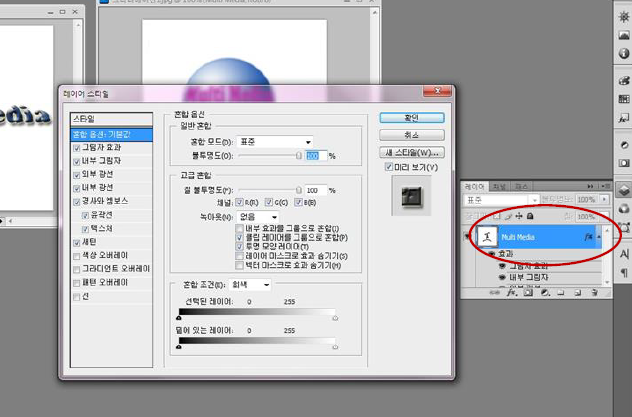Click the 확인 button
The height and width of the screenshot is (417, 632).
click(412, 118)
